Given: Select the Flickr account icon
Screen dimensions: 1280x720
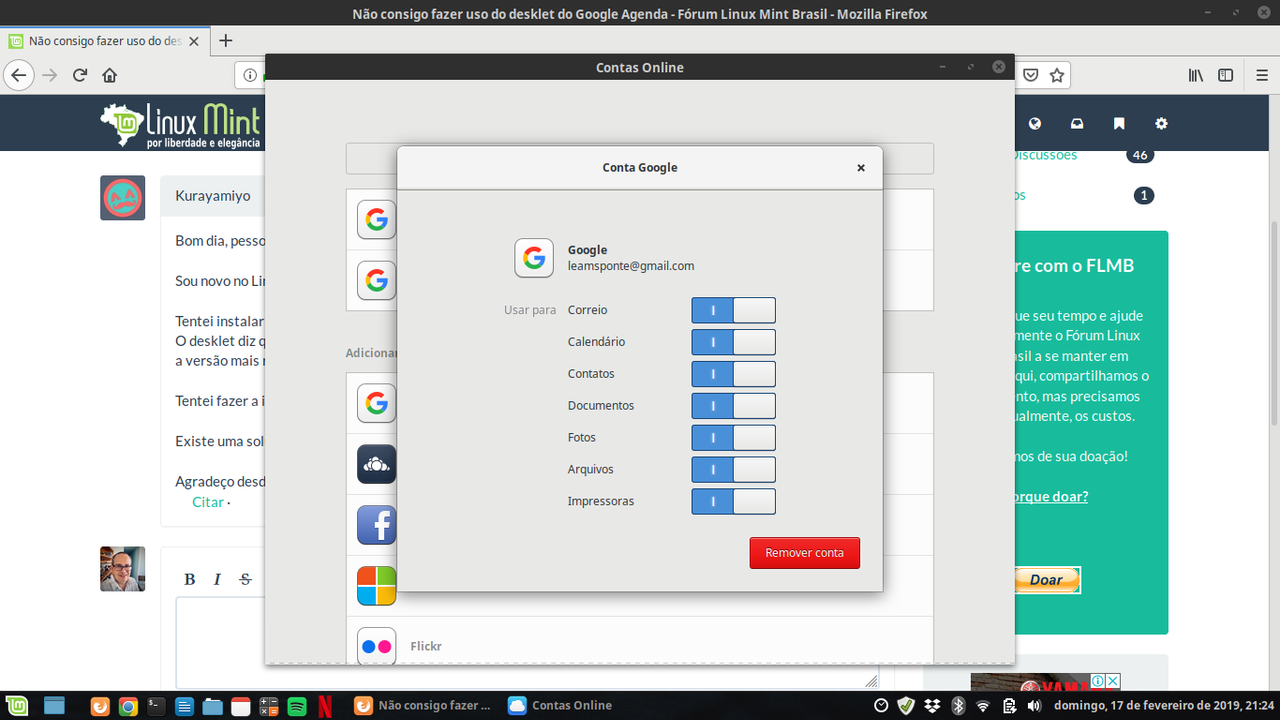Looking at the screenshot, I should [x=377, y=646].
